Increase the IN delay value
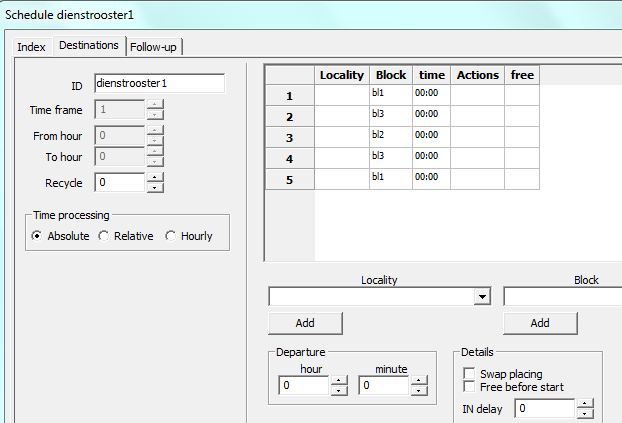The height and width of the screenshot is (423, 622). [x=585, y=403]
